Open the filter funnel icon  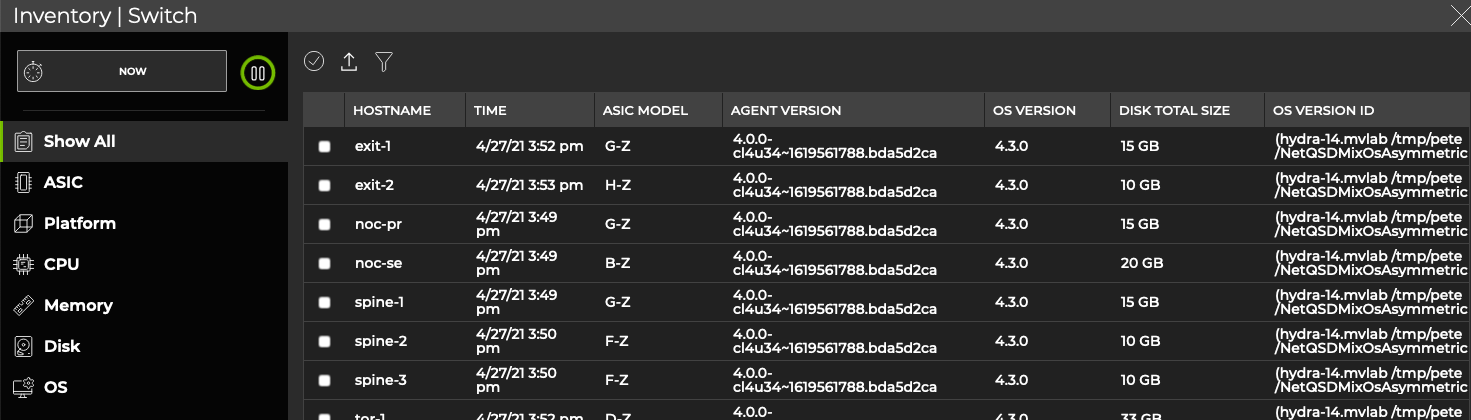[x=384, y=62]
